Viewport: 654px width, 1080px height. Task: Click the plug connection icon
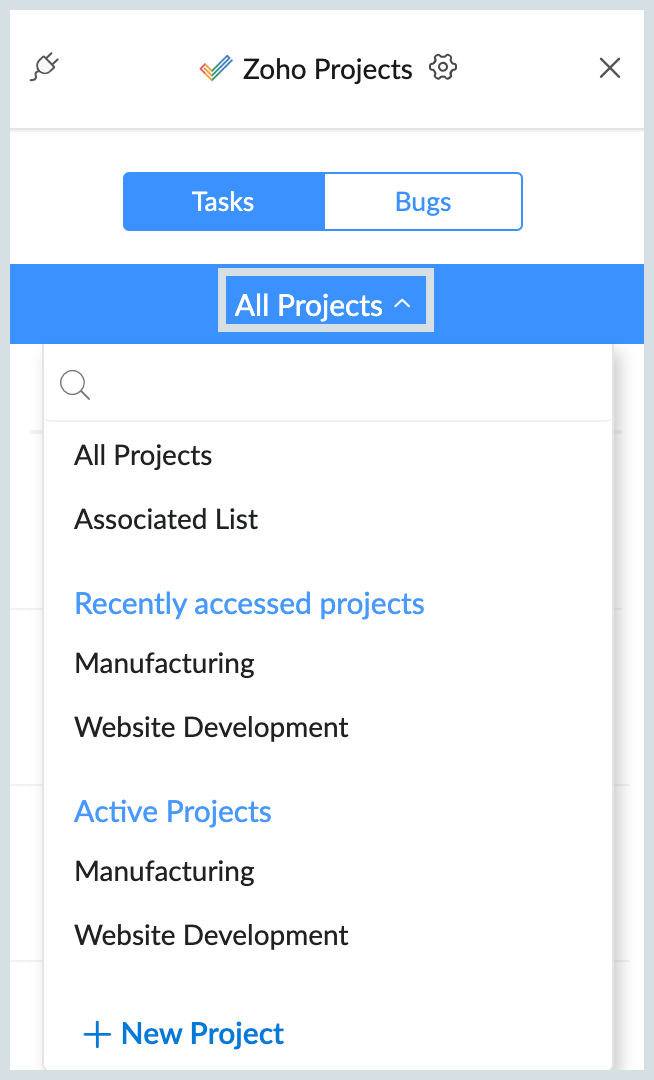[x=45, y=68]
